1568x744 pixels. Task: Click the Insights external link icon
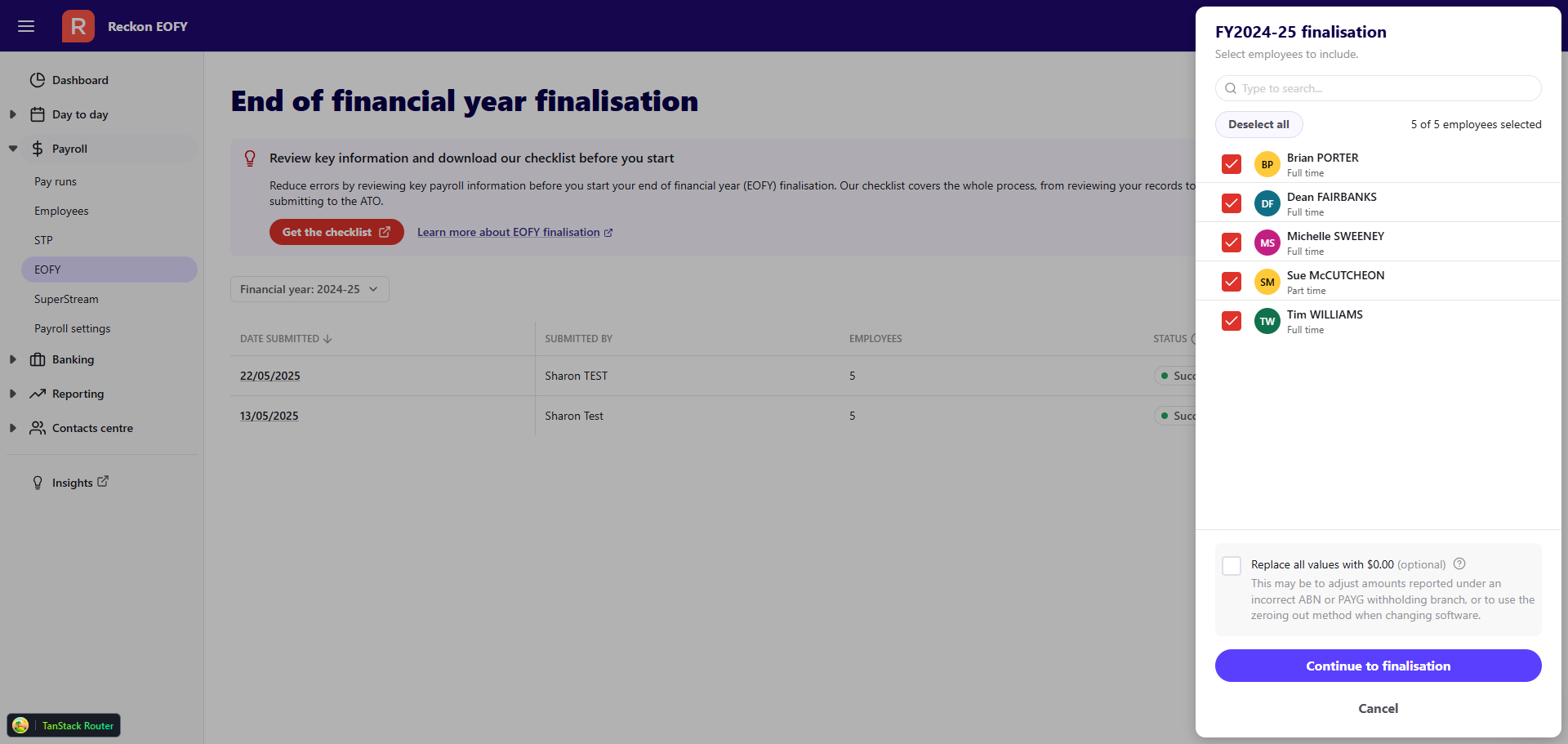pyautogui.click(x=103, y=482)
